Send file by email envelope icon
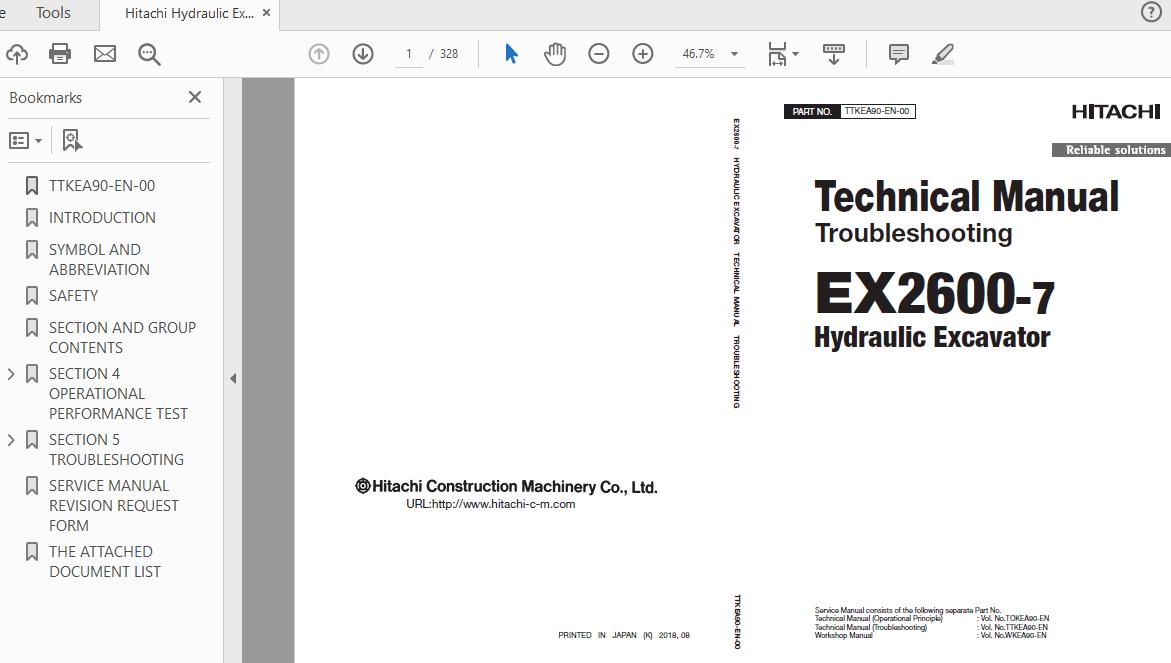The height and width of the screenshot is (663, 1171). pyautogui.click(x=105, y=54)
